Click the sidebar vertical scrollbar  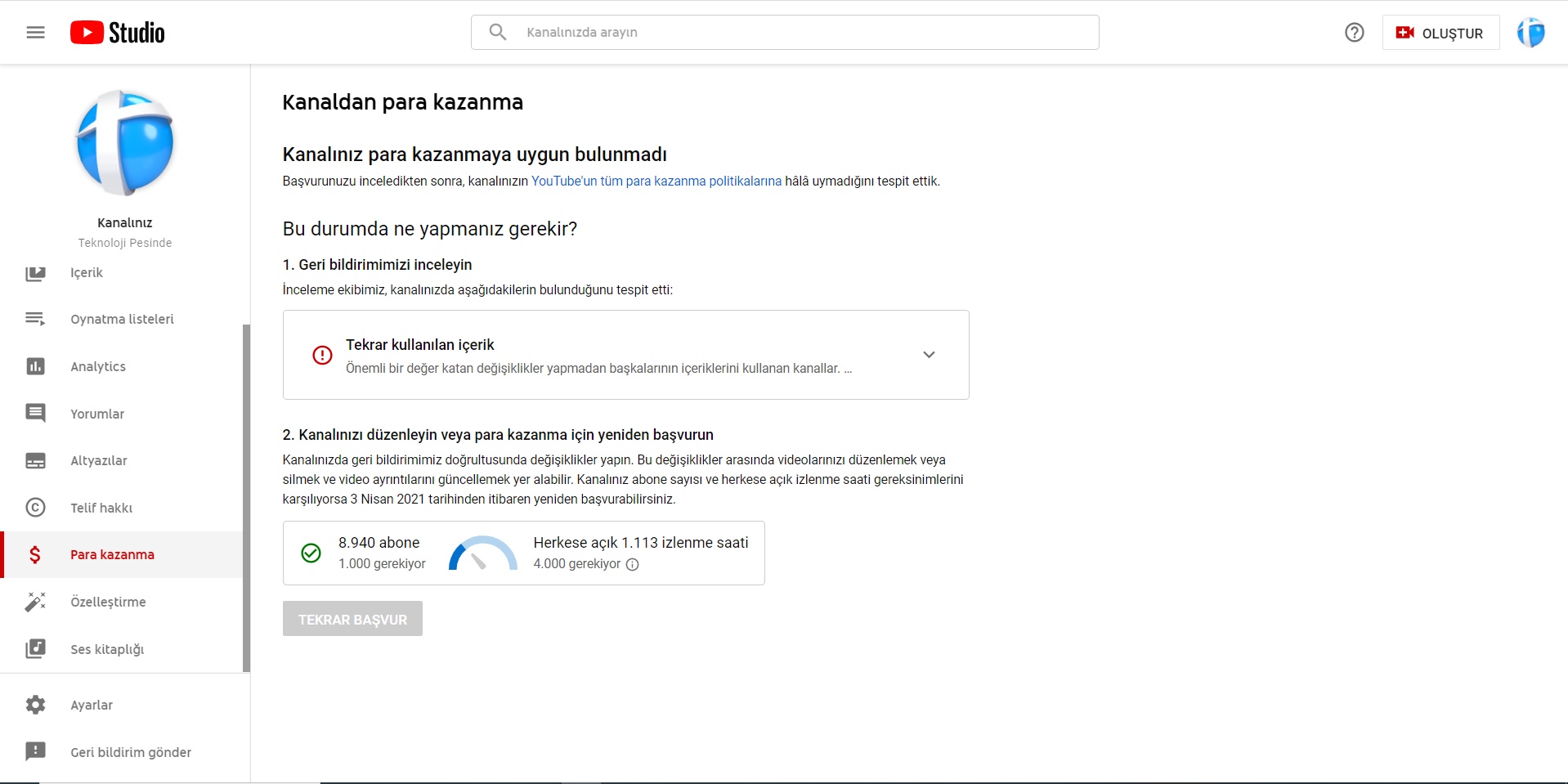pos(247,499)
